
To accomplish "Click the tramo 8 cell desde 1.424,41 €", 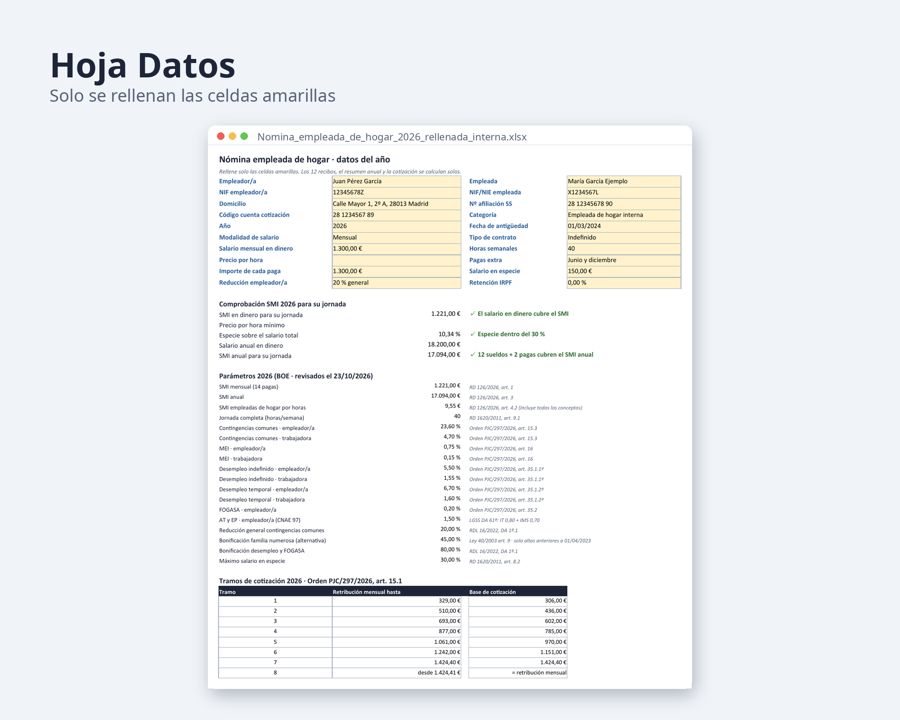I will (x=397, y=672).
